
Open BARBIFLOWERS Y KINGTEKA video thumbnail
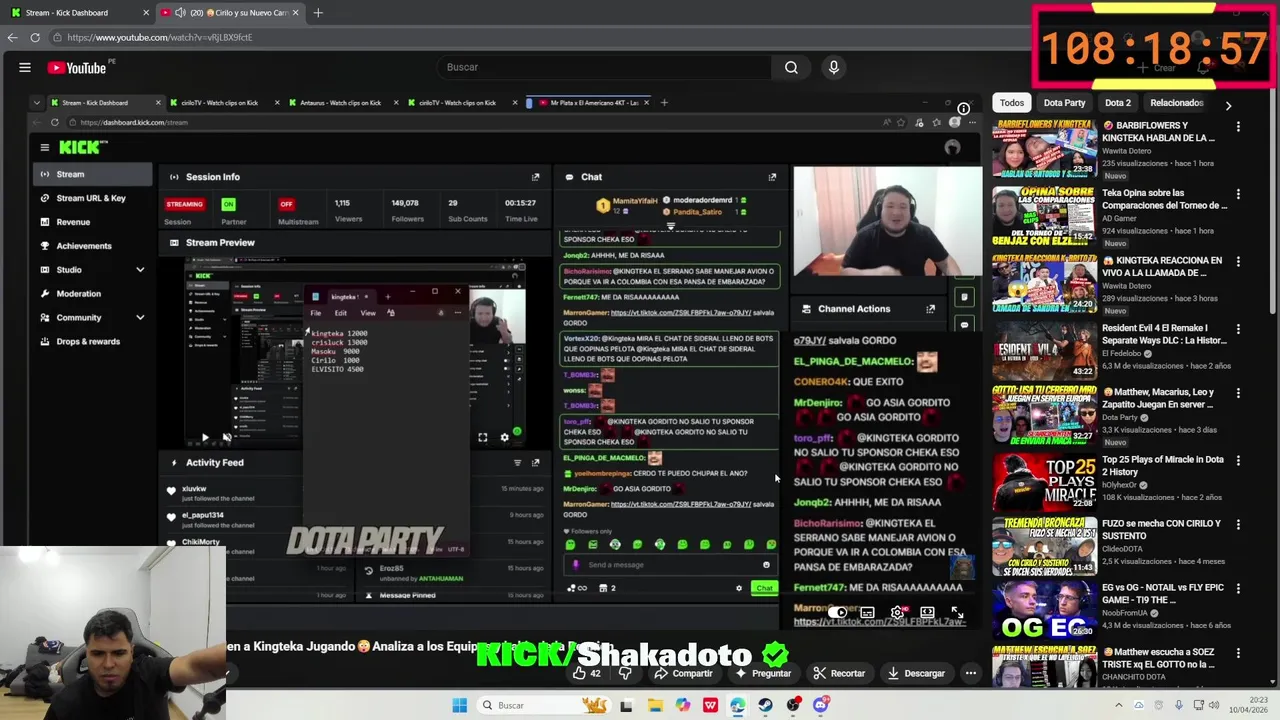(x=1044, y=149)
